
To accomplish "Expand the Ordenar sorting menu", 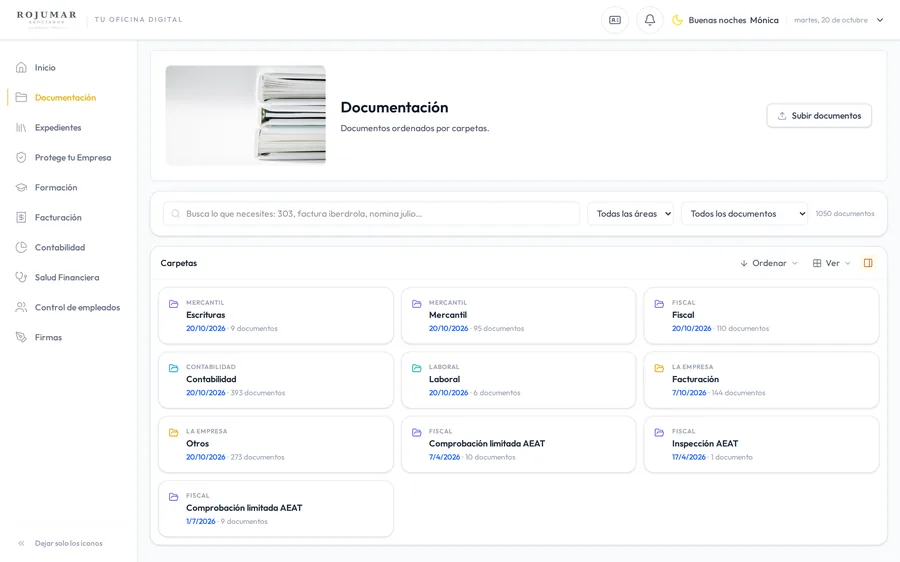I will click(769, 263).
